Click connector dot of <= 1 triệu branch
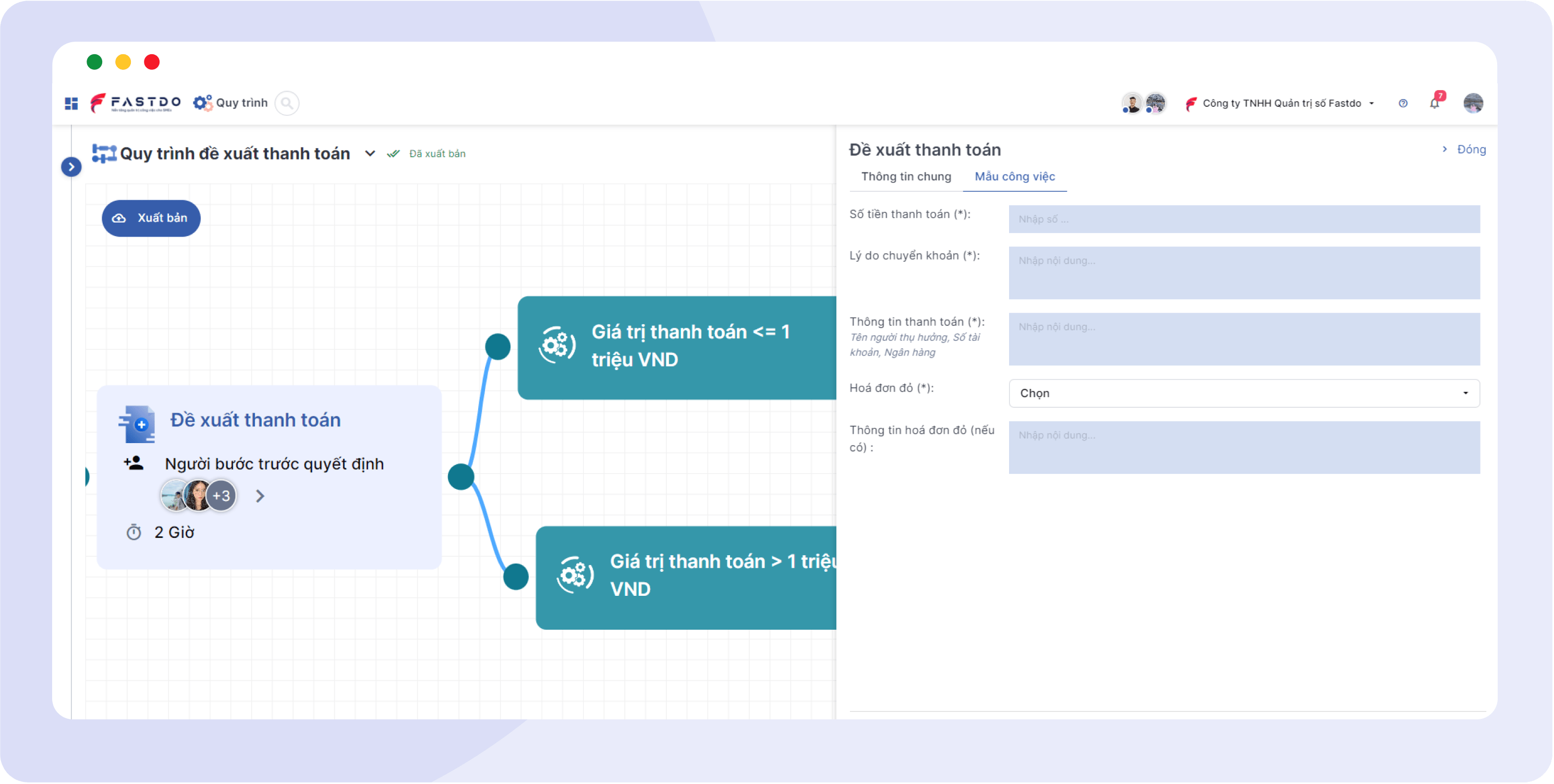Viewport: 1554px width, 784px height. pyautogui.click(x=497, y=347)
